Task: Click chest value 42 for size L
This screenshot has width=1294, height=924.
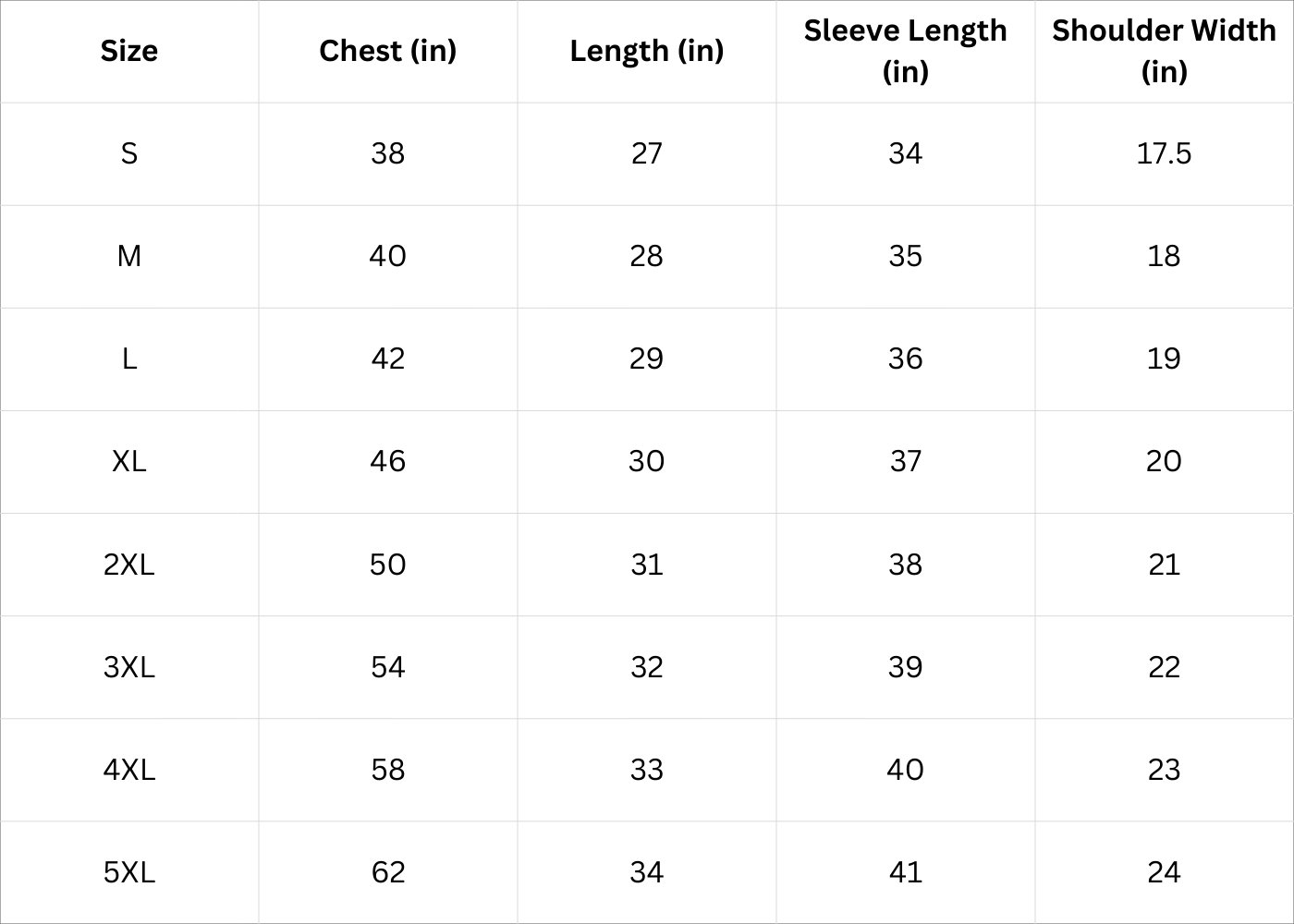Action: click(388, 359)
